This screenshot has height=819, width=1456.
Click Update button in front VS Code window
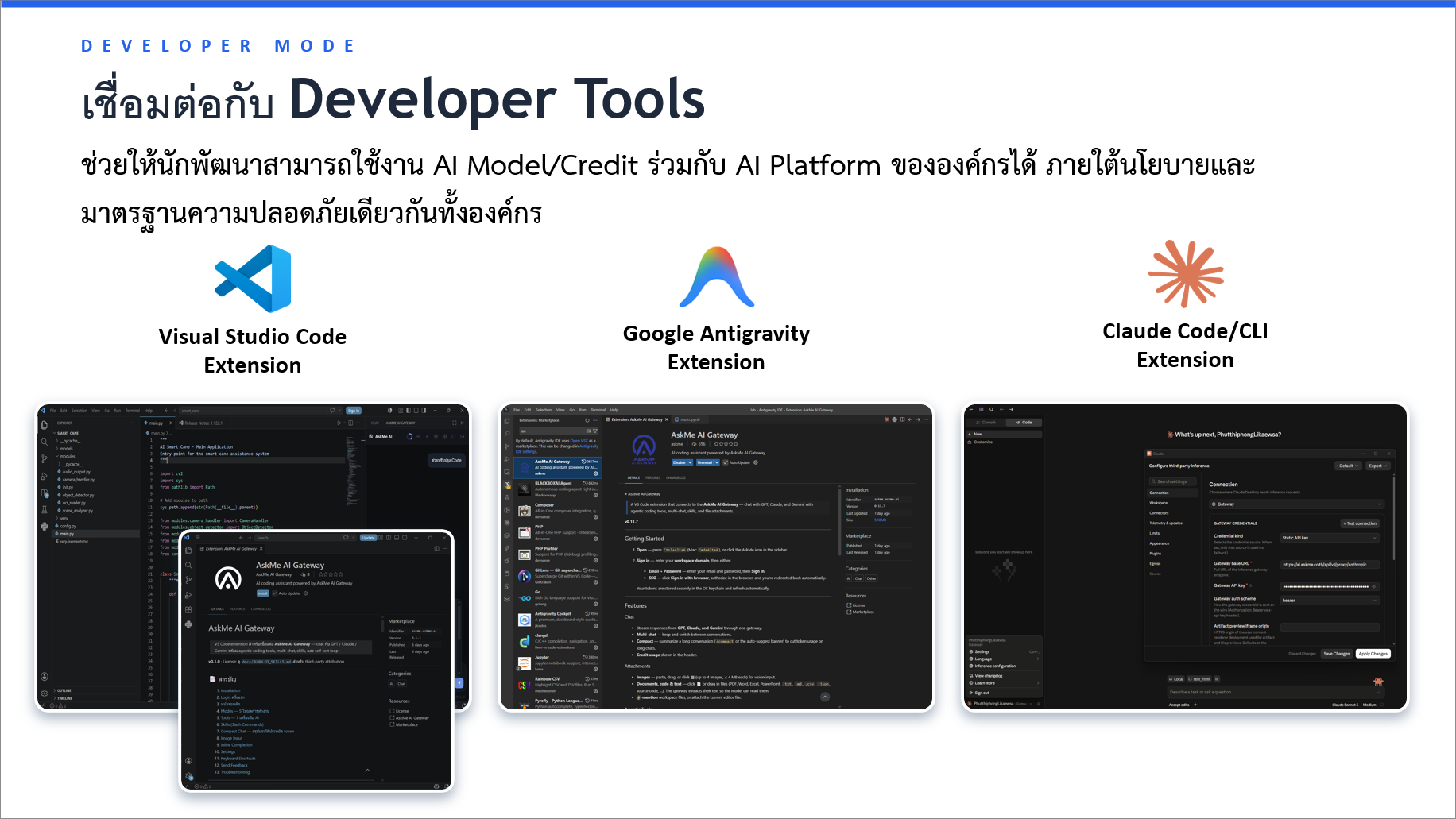click(x=368, y=538)
